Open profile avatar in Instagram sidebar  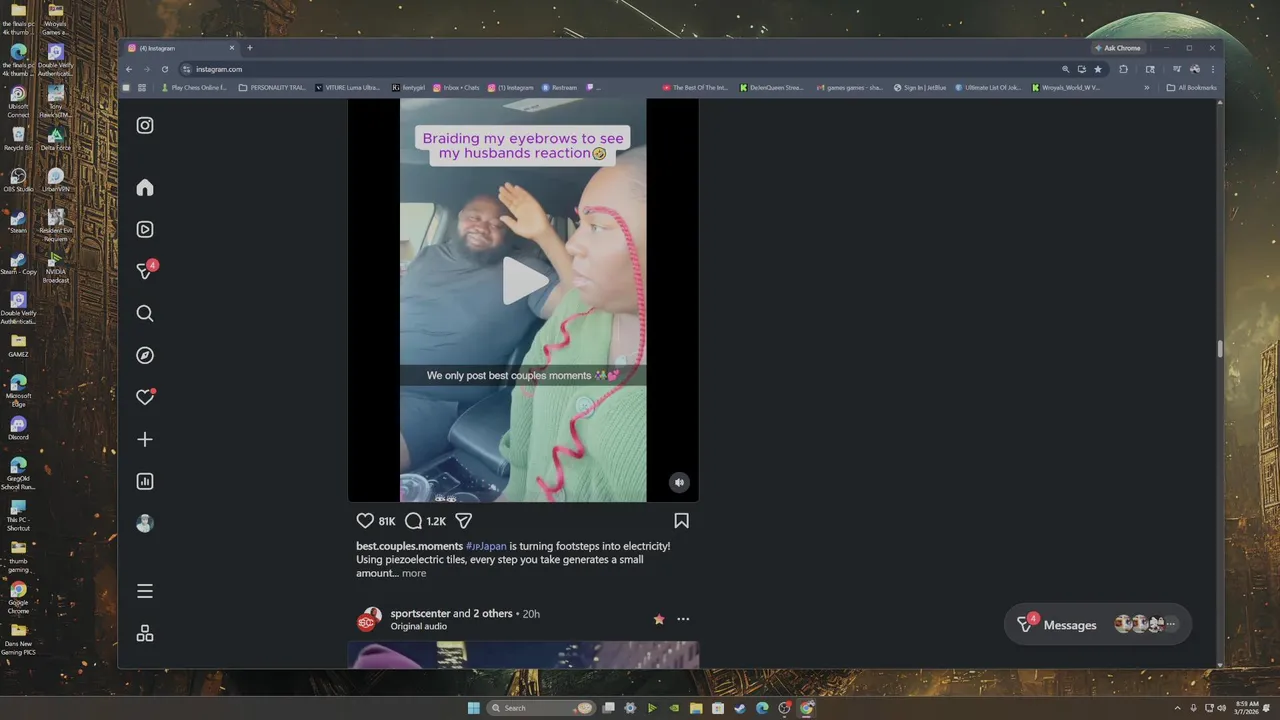(x=145, y=523)
